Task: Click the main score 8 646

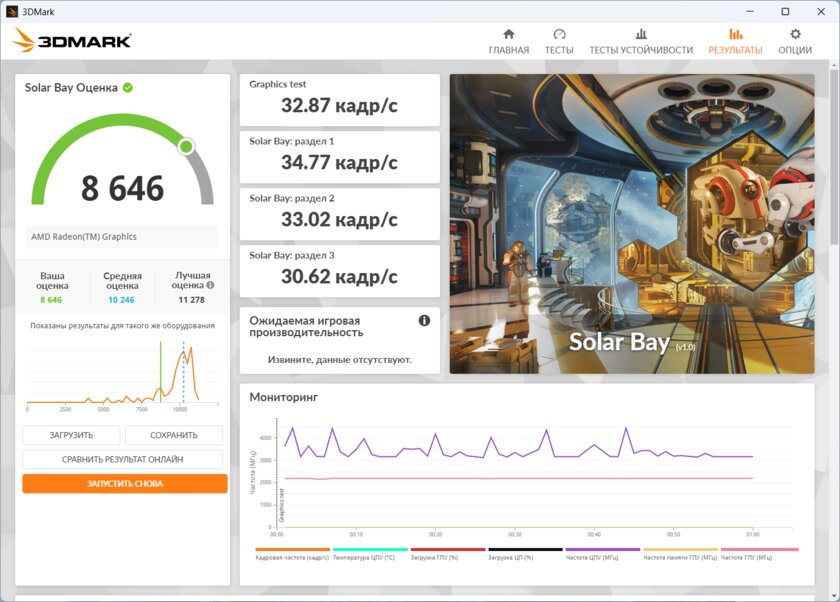Action: 122,189
